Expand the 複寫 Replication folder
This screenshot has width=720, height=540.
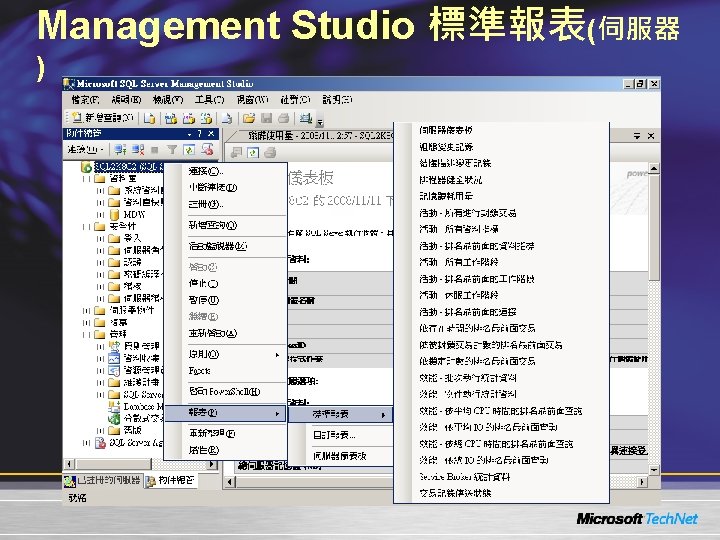86,322
